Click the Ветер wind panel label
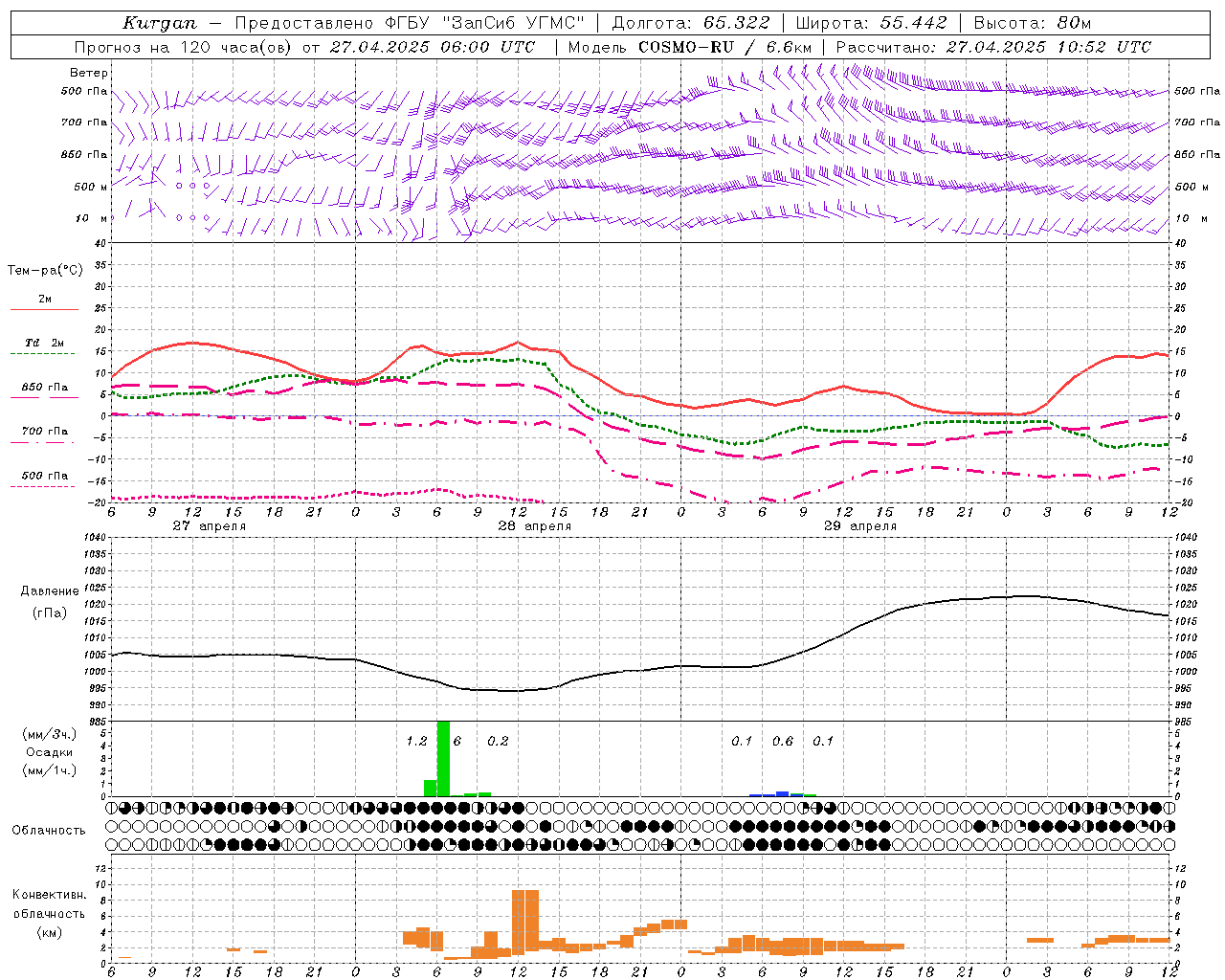The image size is (1225, 980). point(89,73)
